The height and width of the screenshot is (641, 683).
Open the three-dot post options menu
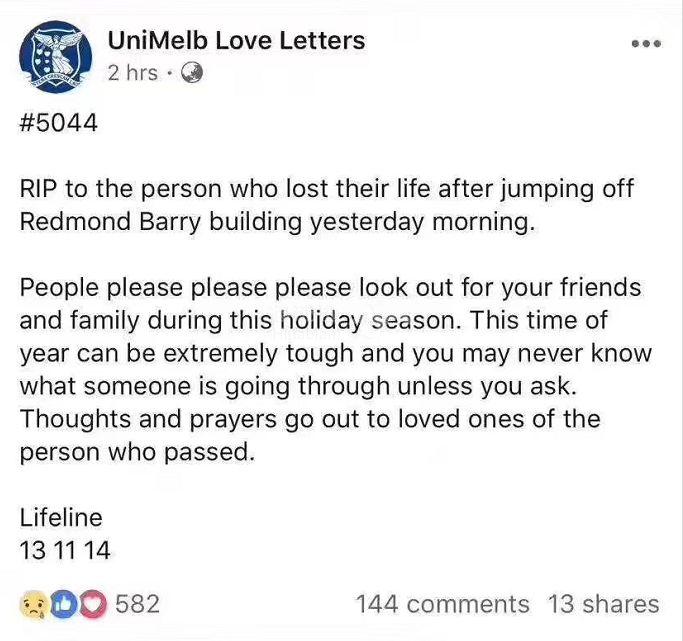tap(647, 44)
